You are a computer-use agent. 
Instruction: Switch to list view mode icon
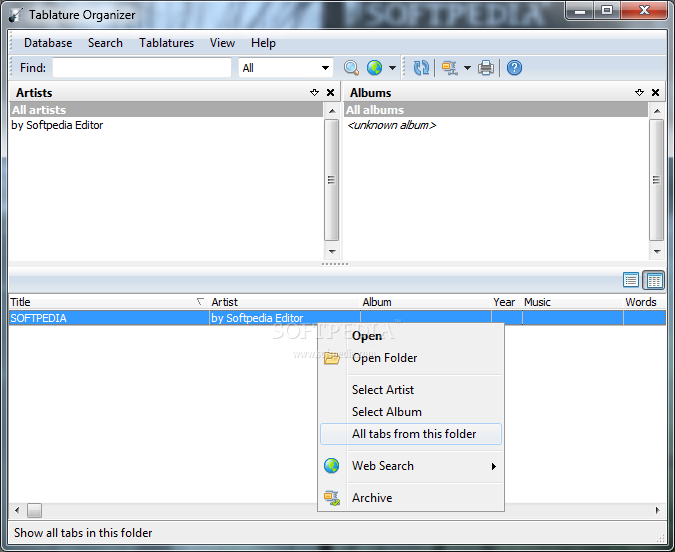click(x=631, y=280)
